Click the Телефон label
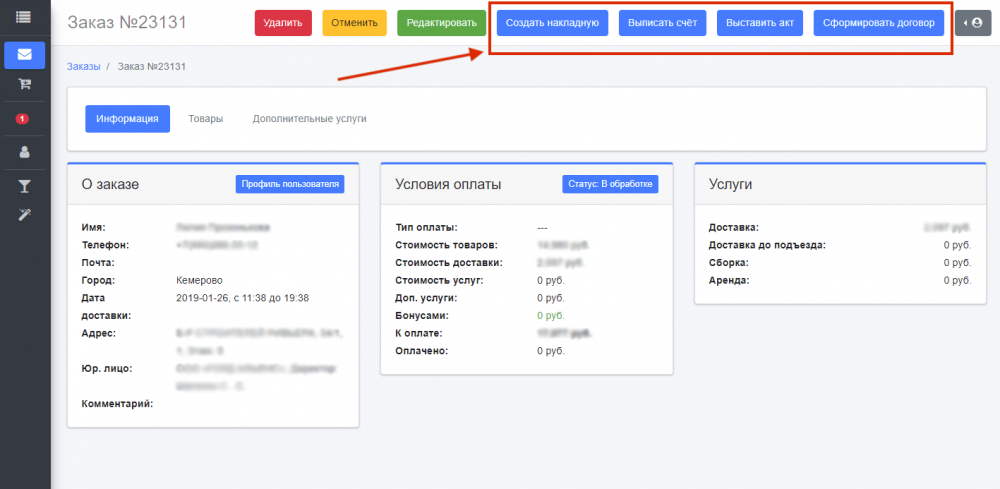This screenshot has width=1000, height=489. [105, 245]
